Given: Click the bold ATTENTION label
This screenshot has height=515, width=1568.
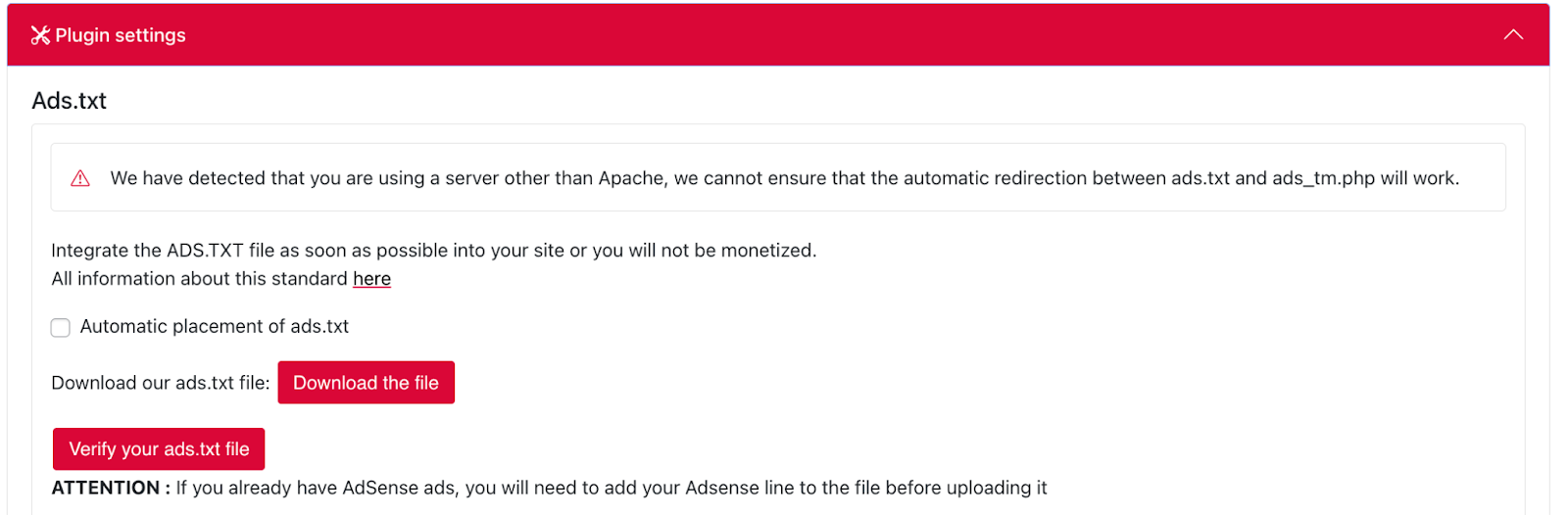Looking at the screenshot, I should pos(110,488).
